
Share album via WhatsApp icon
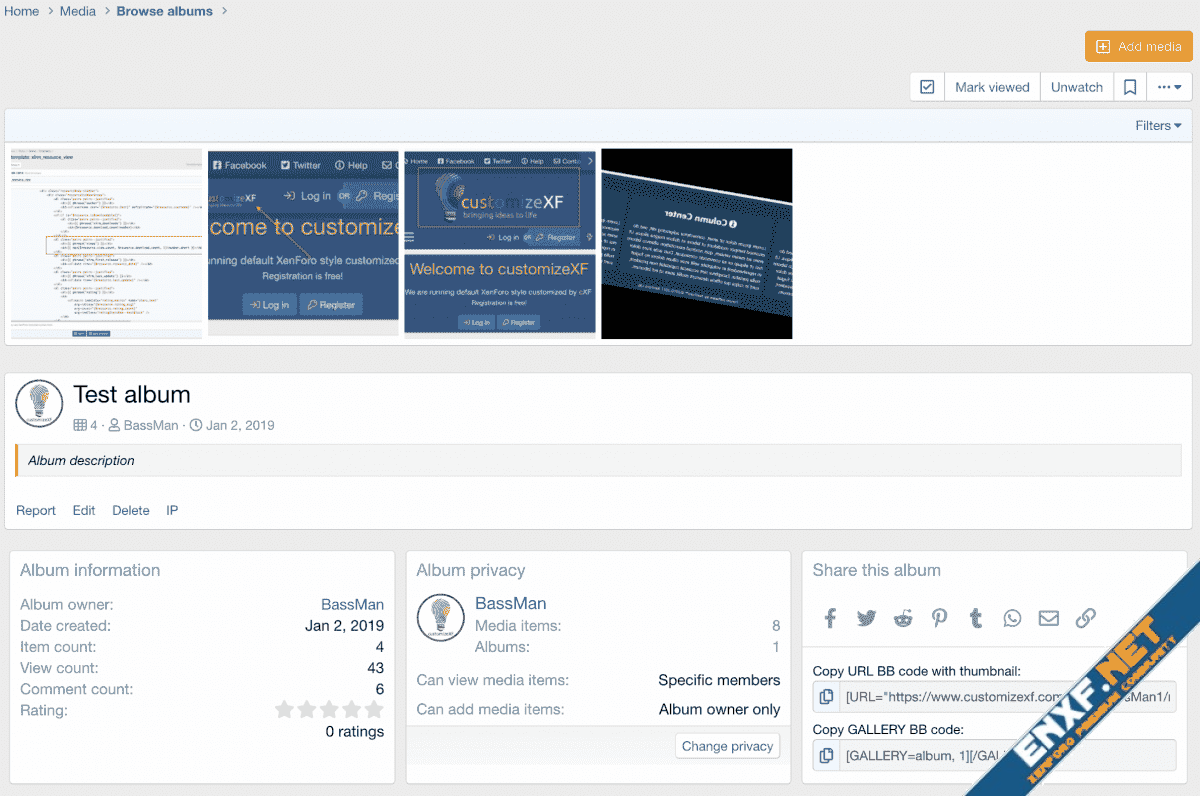tap(1012, 618)
